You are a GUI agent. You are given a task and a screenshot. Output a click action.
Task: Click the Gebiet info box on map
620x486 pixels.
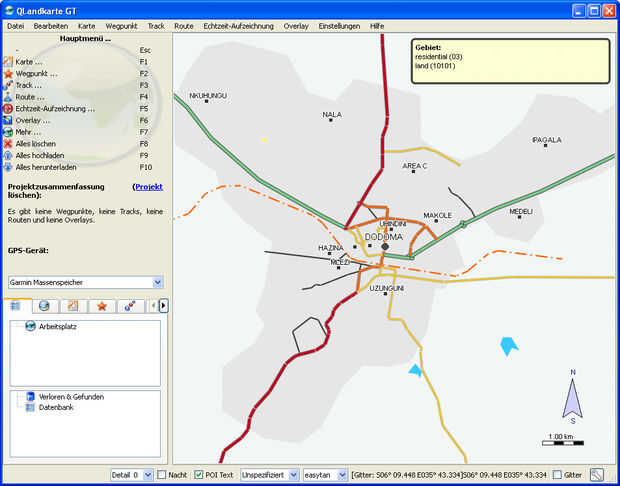click(510, 61)
